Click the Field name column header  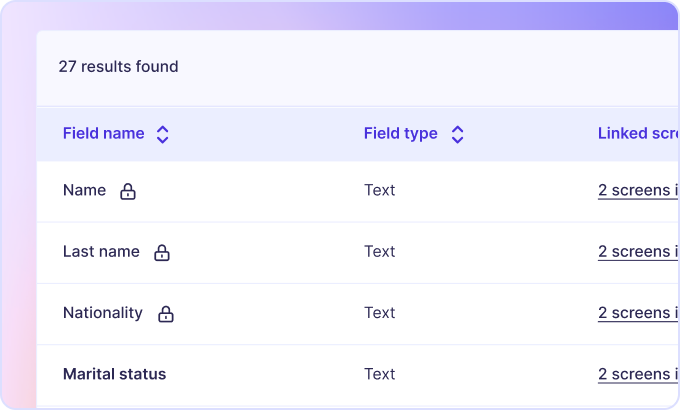[x=103, y=134]
